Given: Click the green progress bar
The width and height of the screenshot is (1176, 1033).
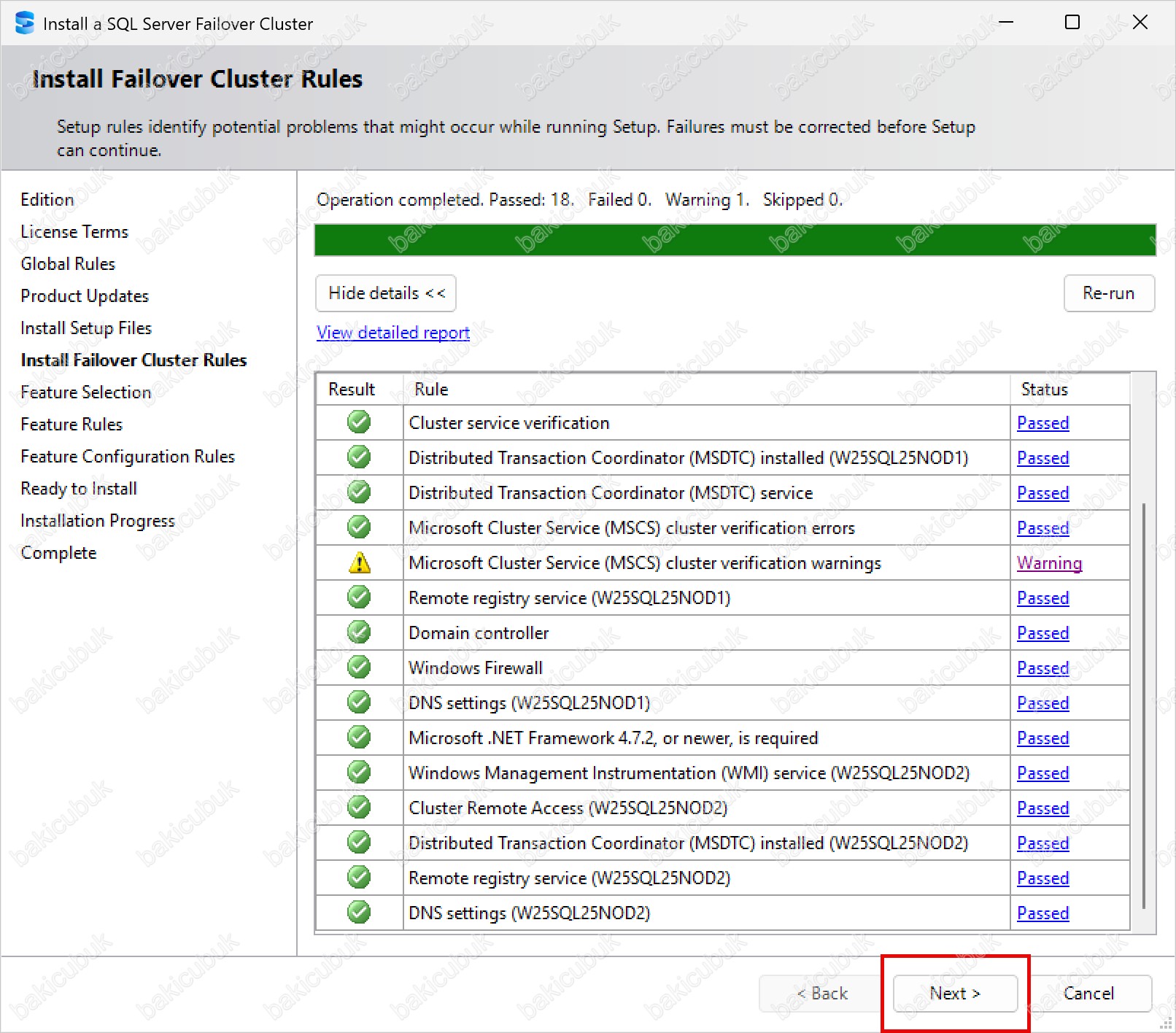Looking at the screenshot, I should point(735,240).
